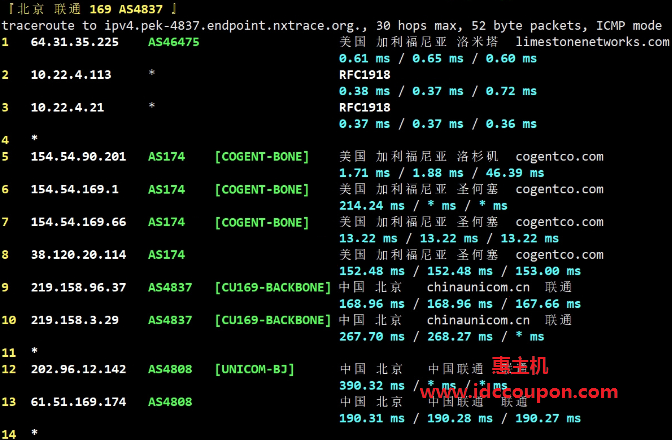Screen dimensions: 672x440
Task: Click hop number 4
Action: (x=5, y=140)
